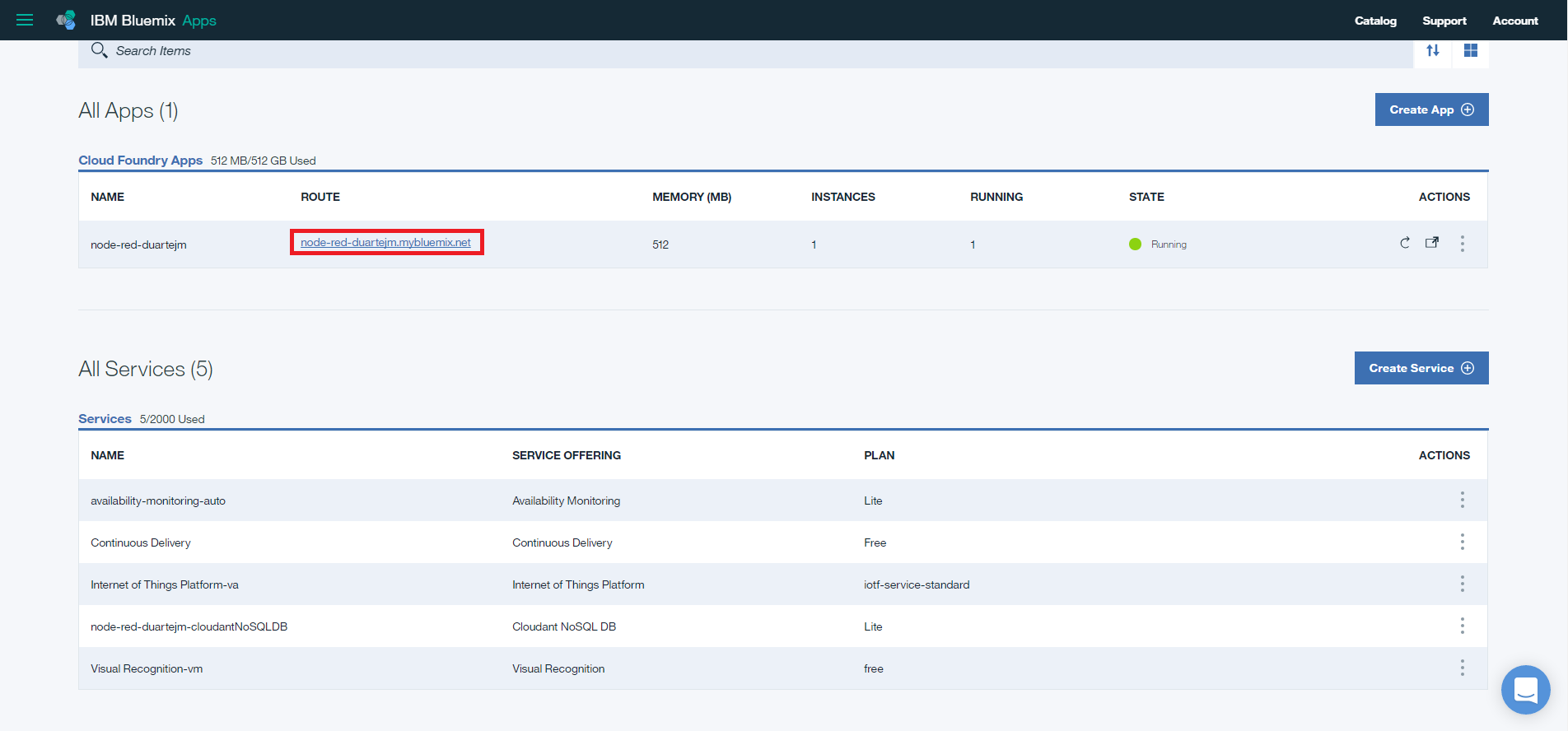Click the 512 memory value
The image size is (1568, 731).
pyautogui.click(x=660, y=244)
